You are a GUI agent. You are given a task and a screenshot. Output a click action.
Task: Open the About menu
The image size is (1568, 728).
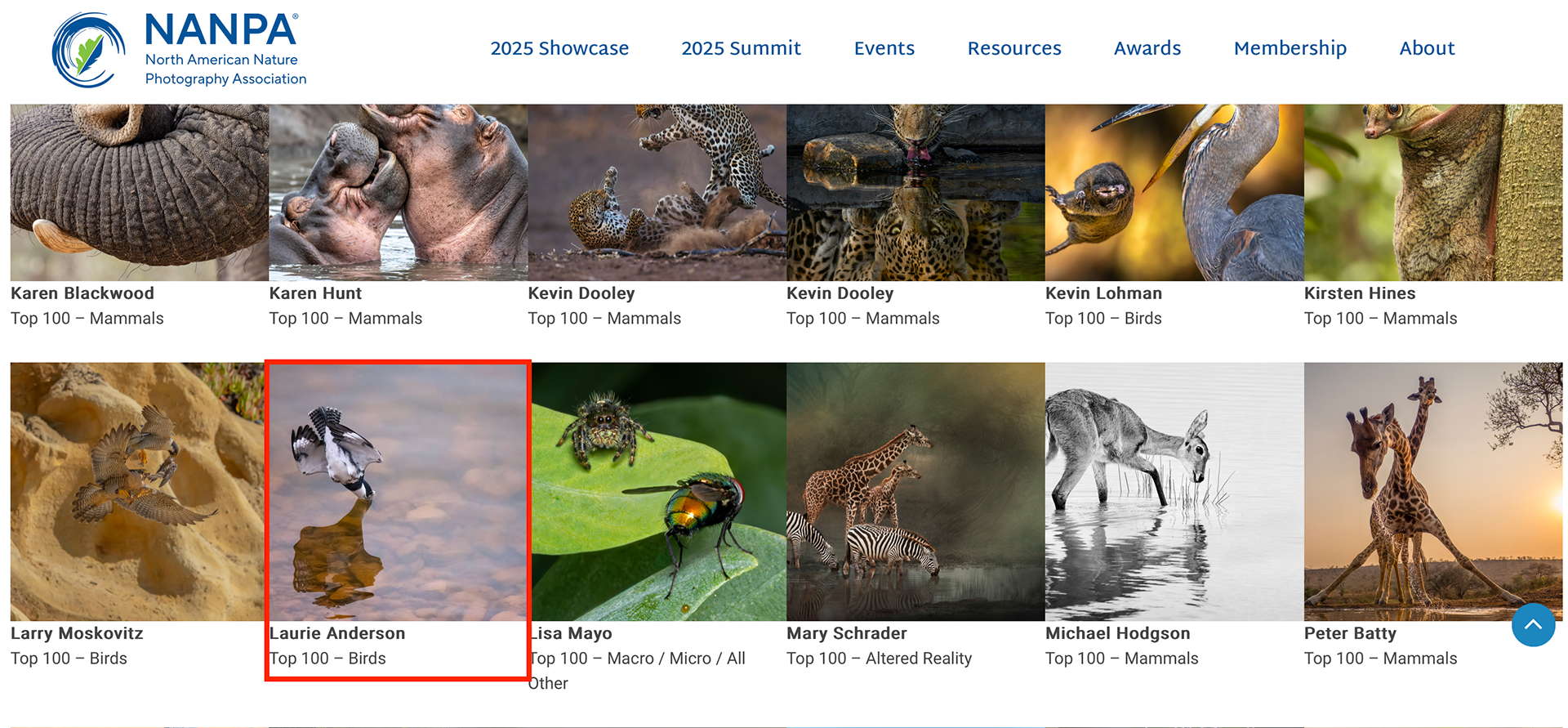1427,48
